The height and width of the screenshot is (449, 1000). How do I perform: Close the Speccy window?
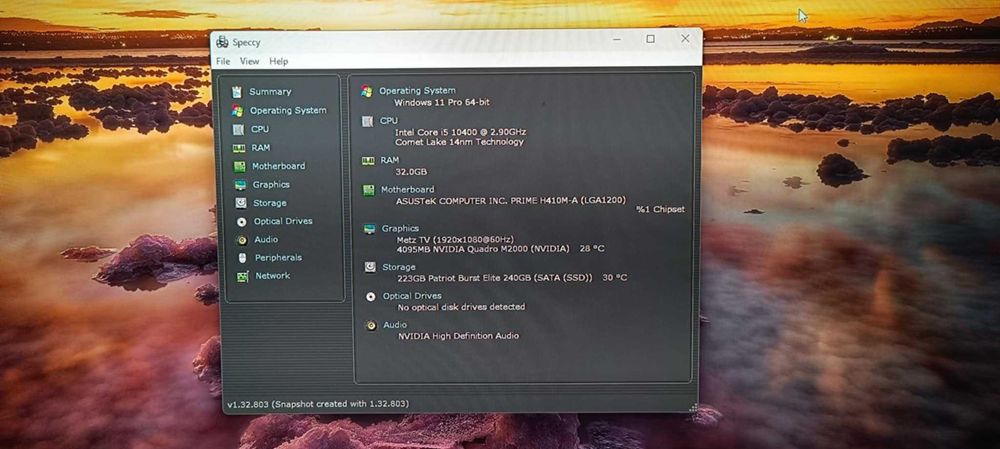click(x=685, y=38)
